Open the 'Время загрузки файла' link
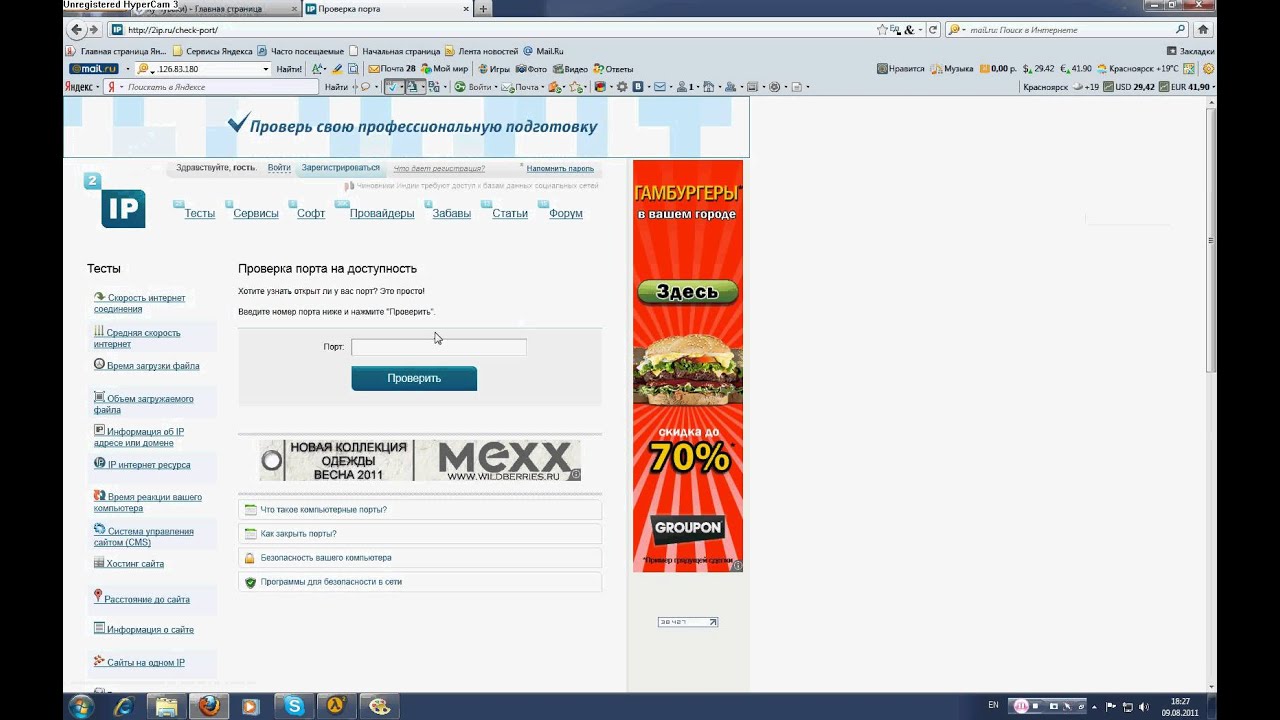The height and width of the screenshot is (720, 1280). tap(147, 366)
